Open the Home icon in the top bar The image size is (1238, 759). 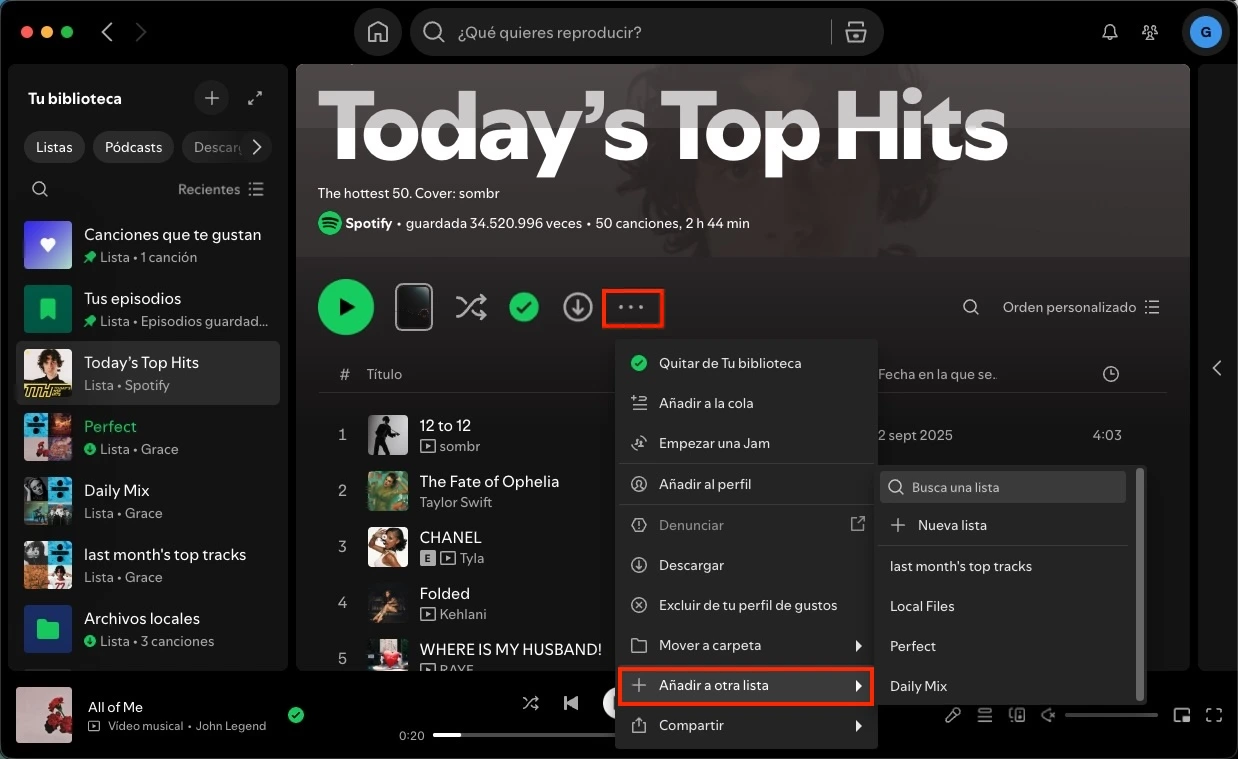click(x=378, y=31)
